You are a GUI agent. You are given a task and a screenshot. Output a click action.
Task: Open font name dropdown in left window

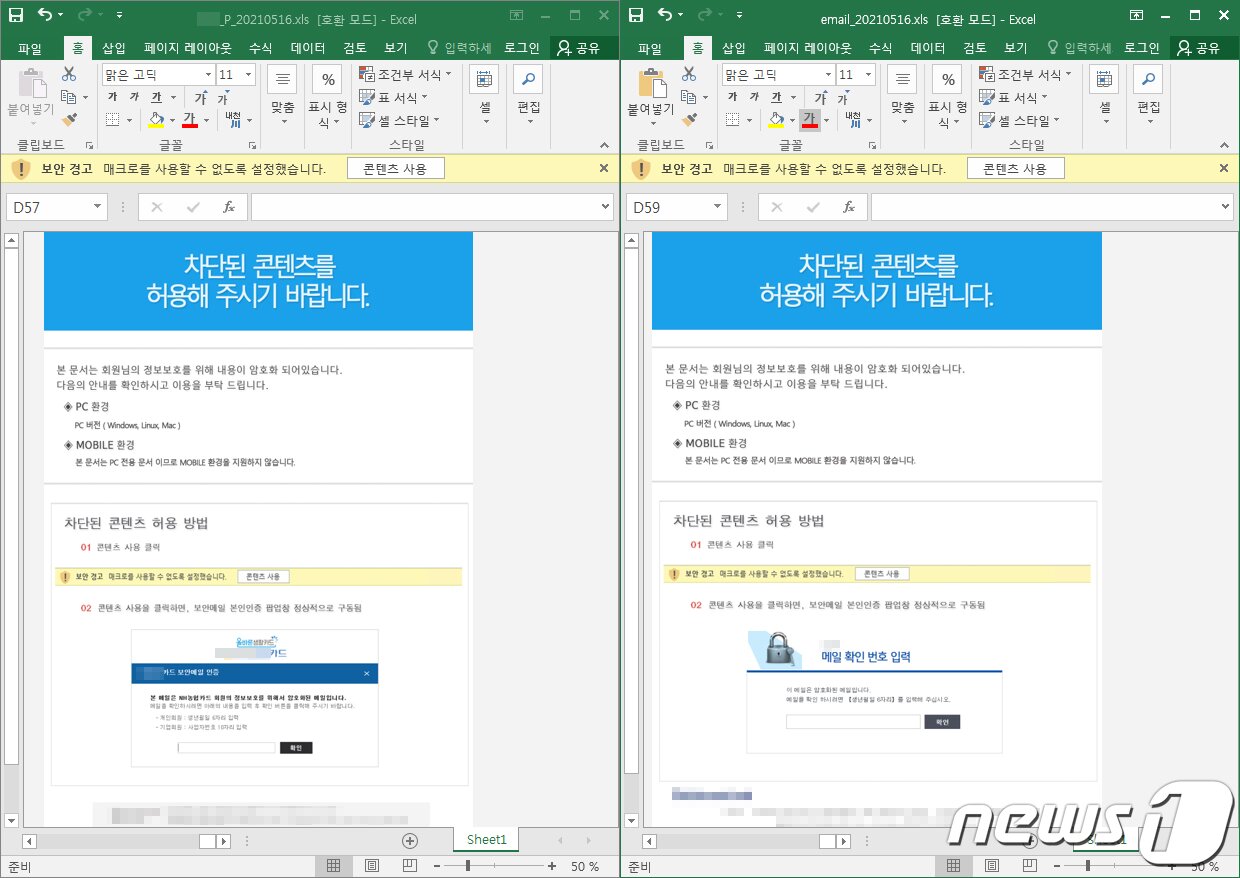209,75
